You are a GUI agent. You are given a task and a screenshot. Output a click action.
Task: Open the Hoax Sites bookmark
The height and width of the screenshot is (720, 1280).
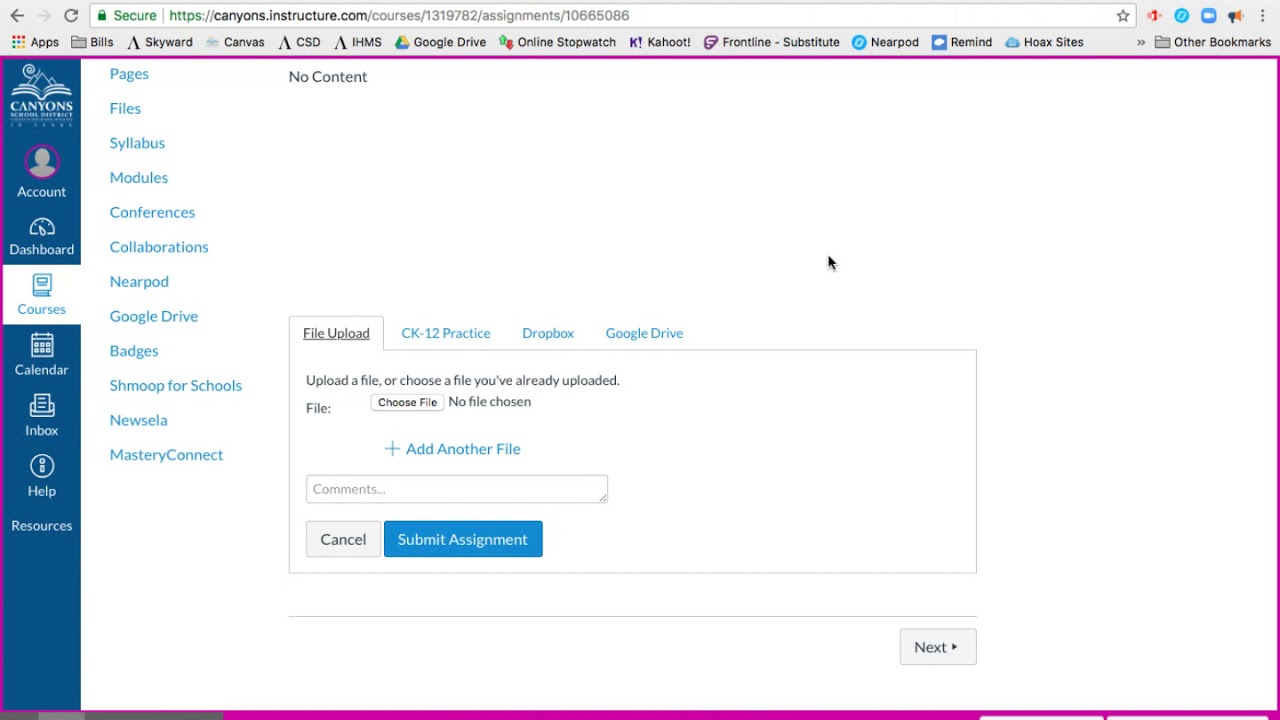1044,42
